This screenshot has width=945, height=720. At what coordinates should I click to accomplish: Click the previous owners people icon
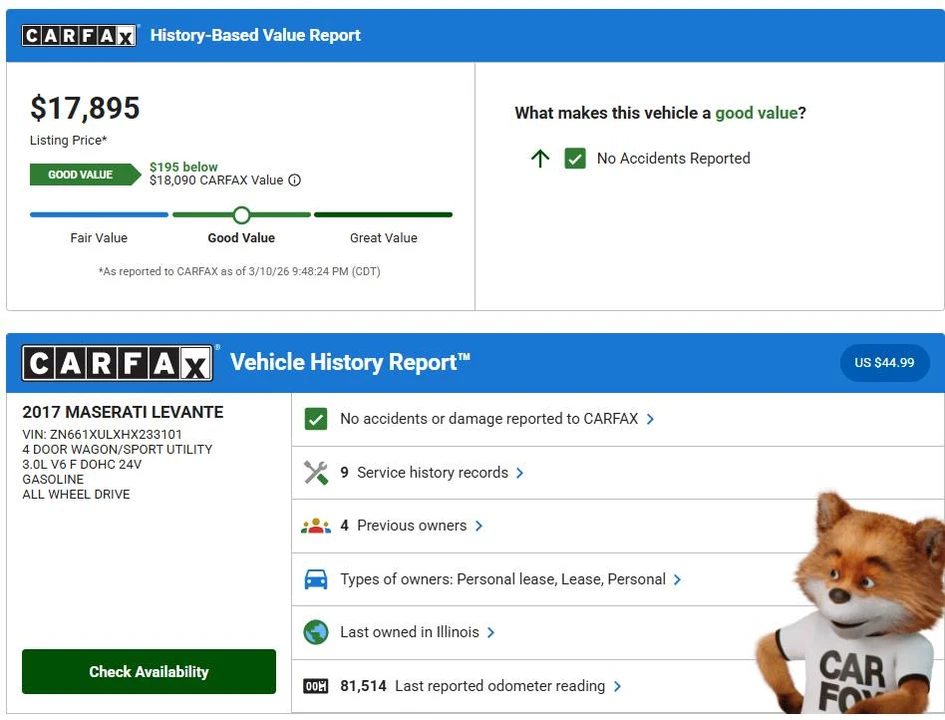coord(316,526)
